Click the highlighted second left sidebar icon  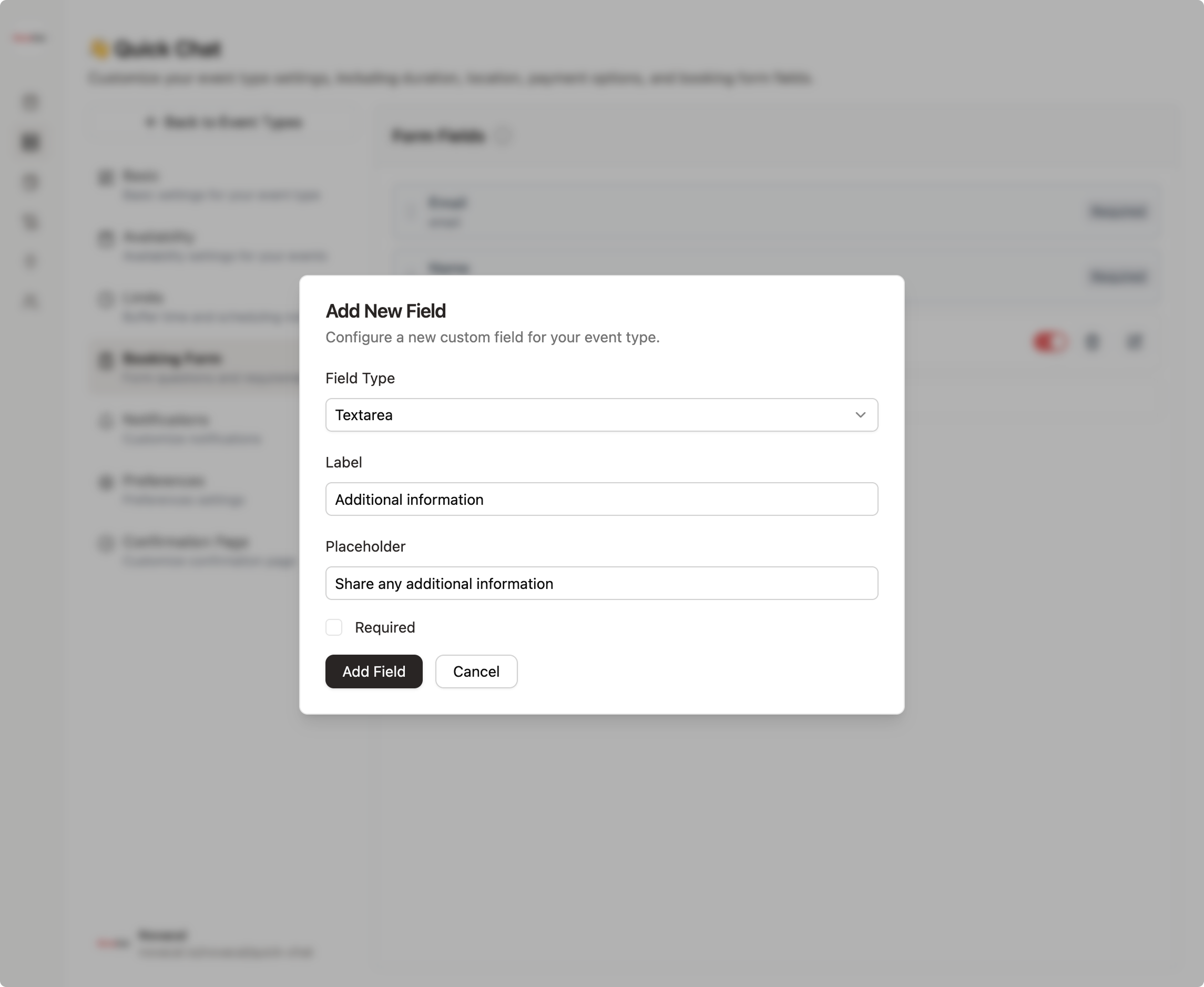(30, 141)
